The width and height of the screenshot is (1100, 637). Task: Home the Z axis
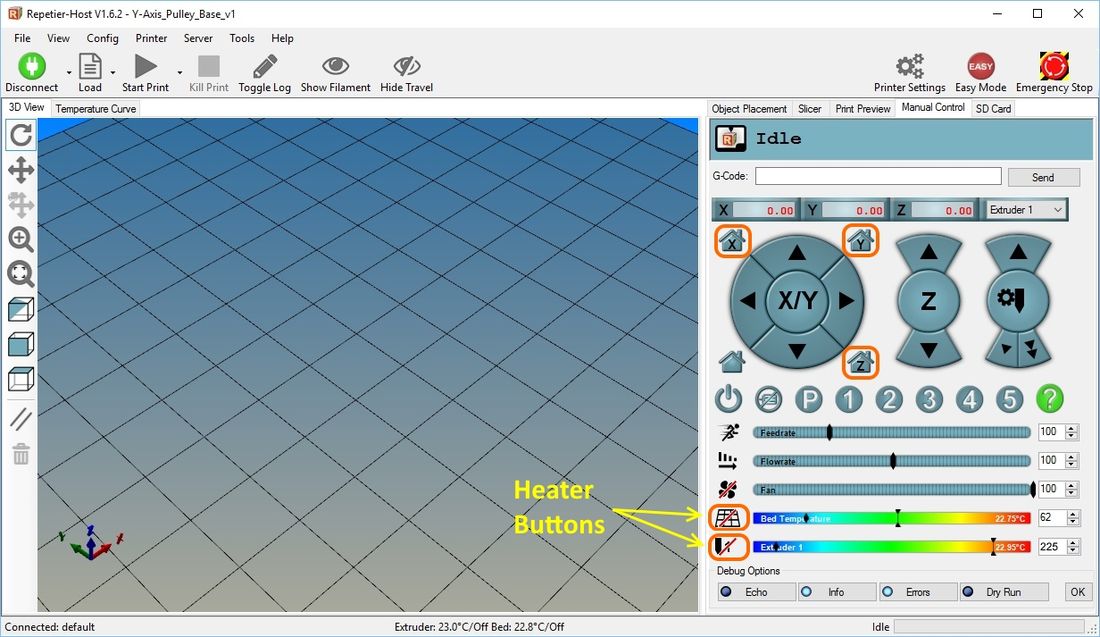pyautogui.click(x=860, y=362)
